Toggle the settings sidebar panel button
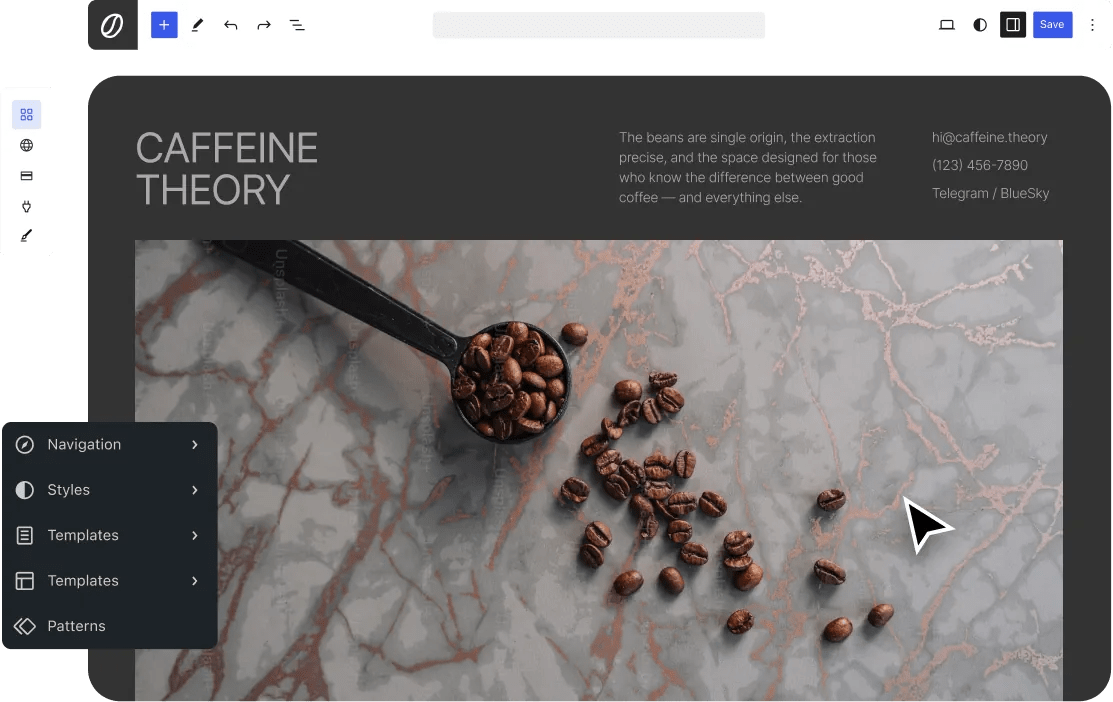 [x=1013, y=25]
